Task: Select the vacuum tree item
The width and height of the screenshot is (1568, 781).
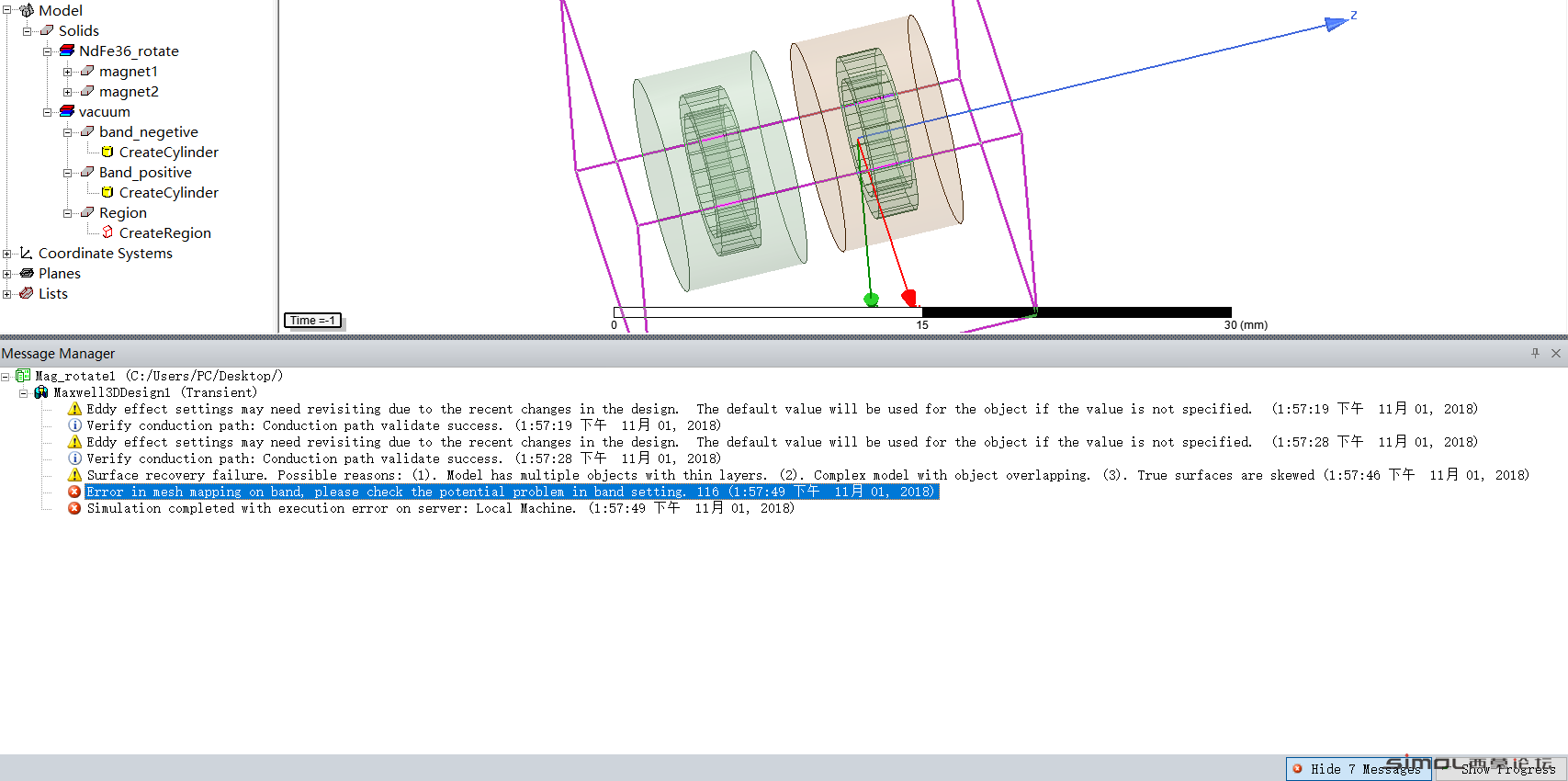Action: tap(105, 111)
